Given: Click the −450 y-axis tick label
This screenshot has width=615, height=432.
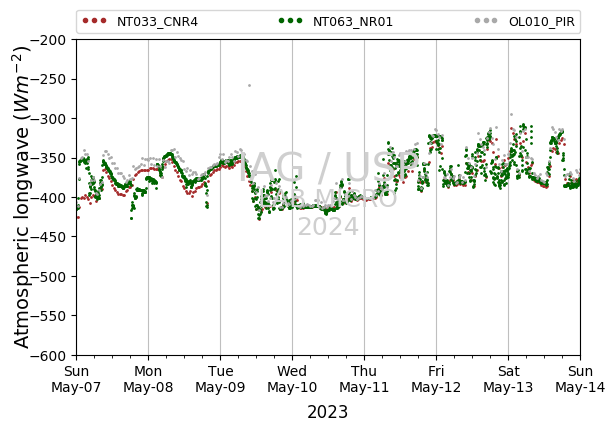Looking at the screenshot, I should (x=49, y=237).
